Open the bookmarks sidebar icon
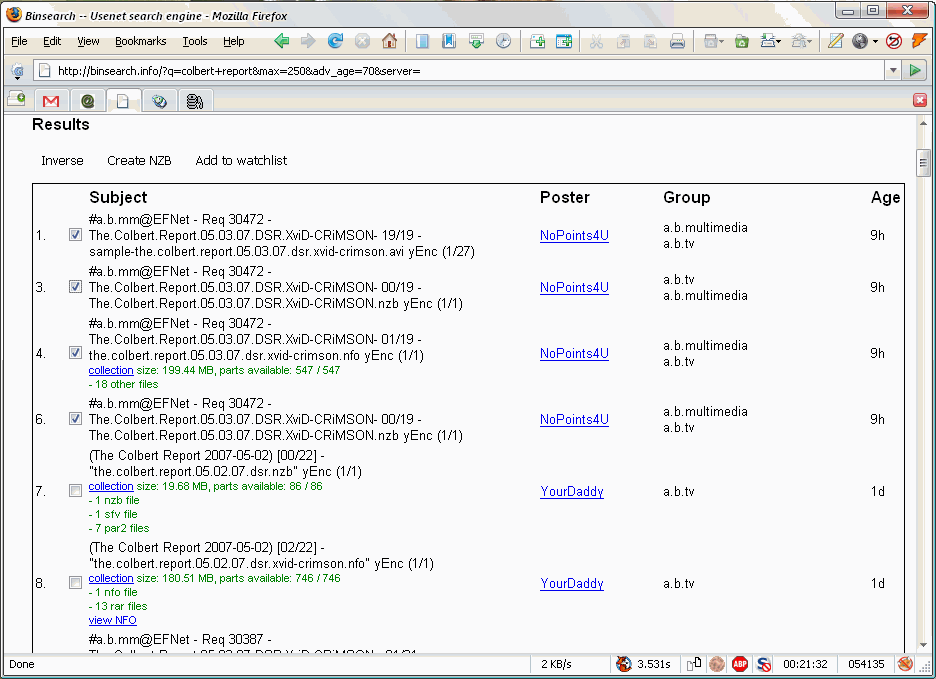The image size is (936, 679). (449, 41)
